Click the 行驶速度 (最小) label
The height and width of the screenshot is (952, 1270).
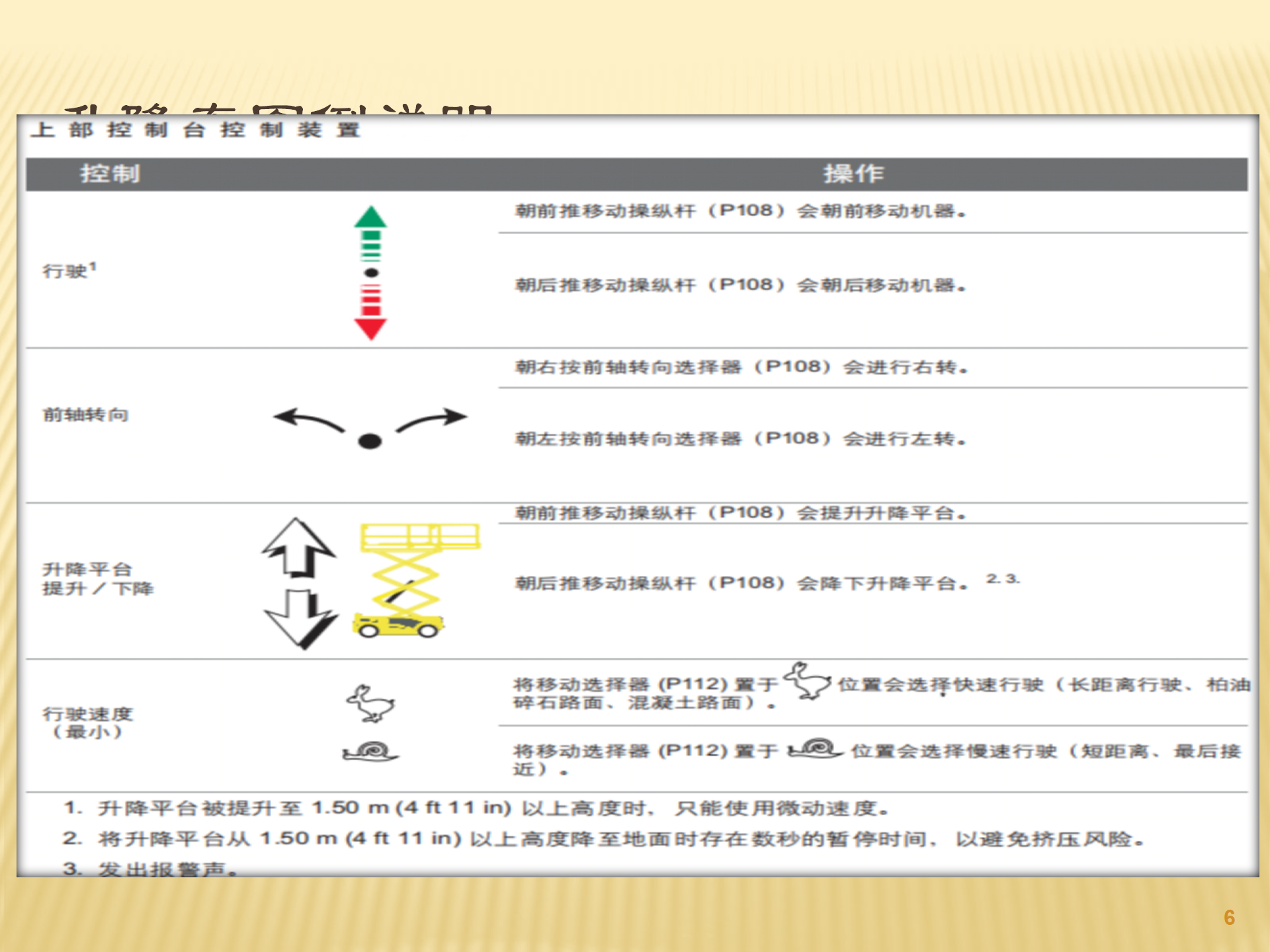[x=87, y=723]
